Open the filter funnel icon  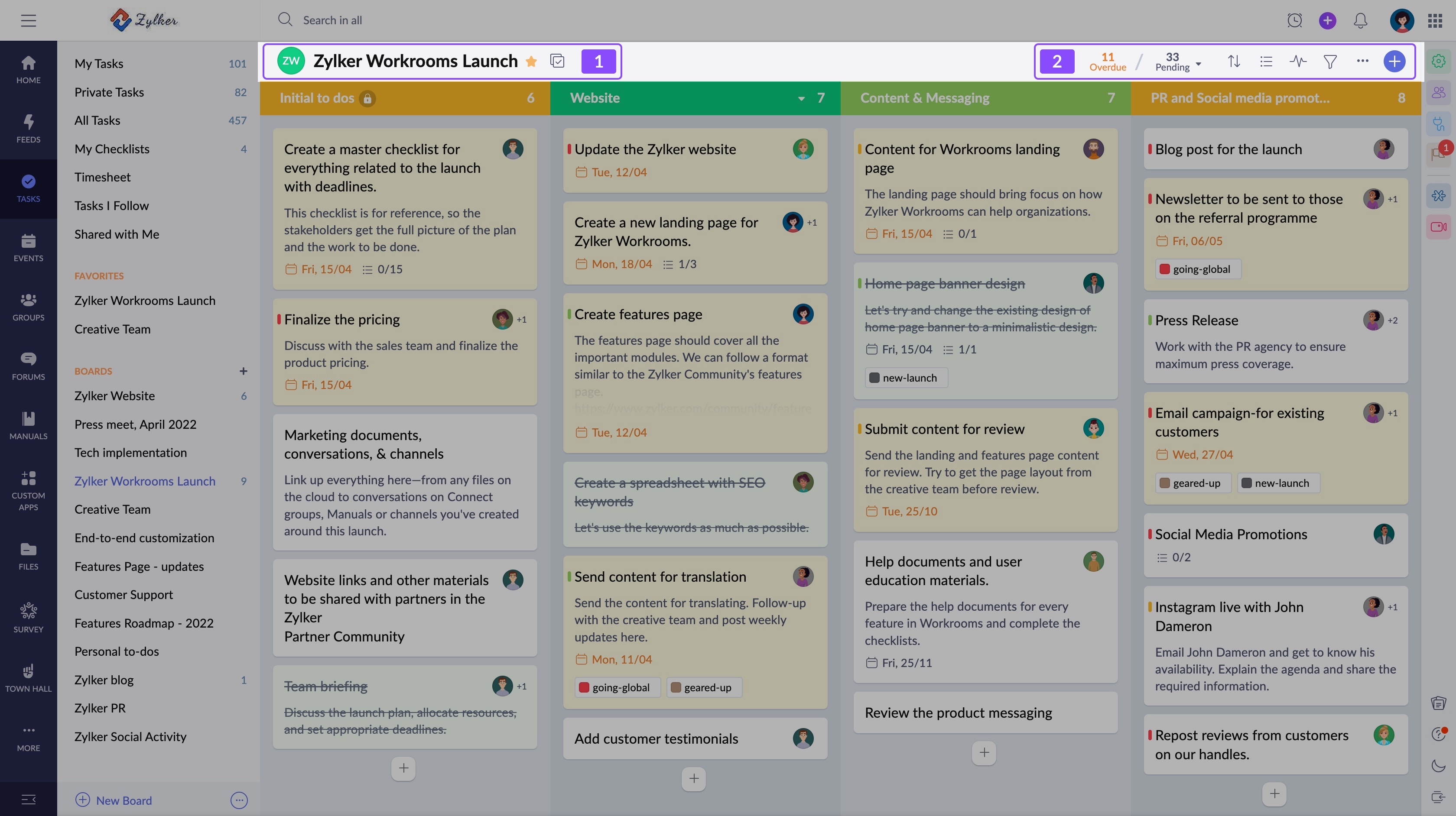1330,61
